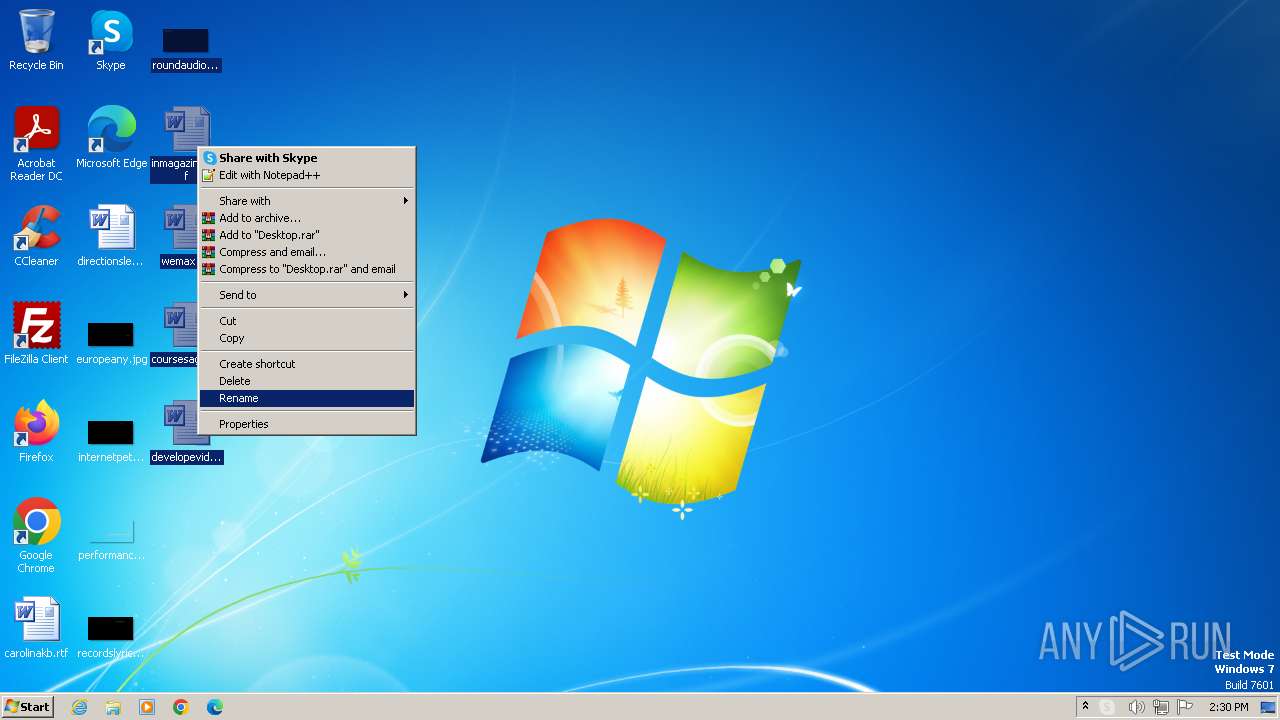The image size is (1280, 720).
Task: Select the roundaudio file icon
Action: point(186,49)
